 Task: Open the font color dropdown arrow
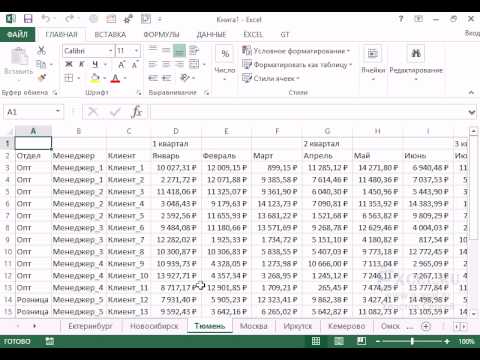pyautogui.click(x=125, y=78)
